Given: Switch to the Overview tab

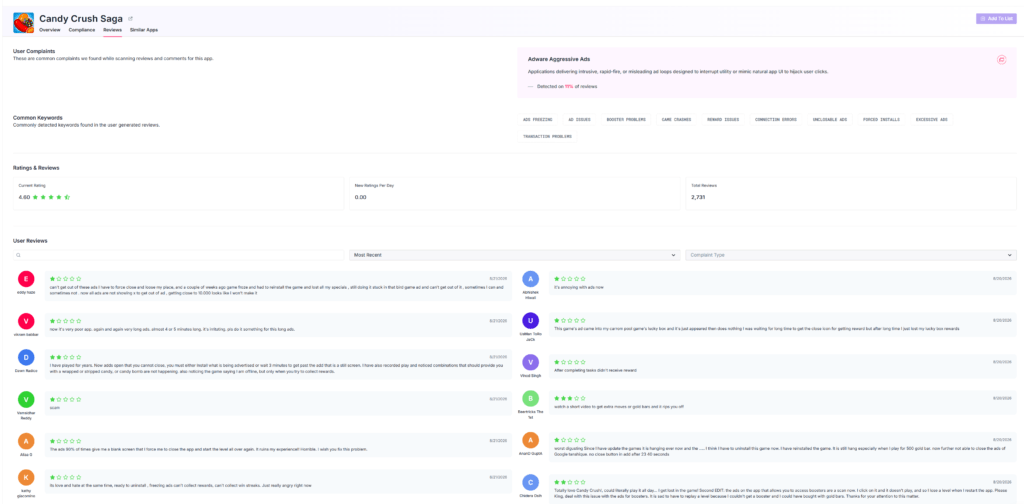Looking at the screenshot, I should point(50,30).
